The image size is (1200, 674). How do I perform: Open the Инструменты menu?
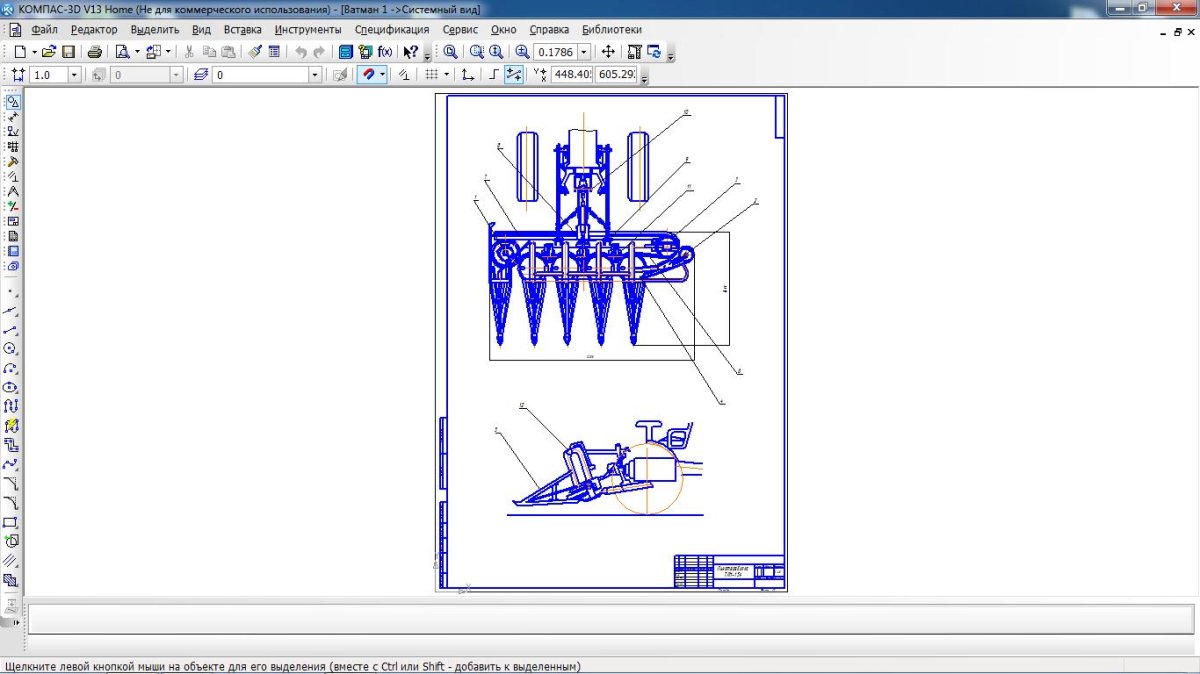(x=307, y=30)
